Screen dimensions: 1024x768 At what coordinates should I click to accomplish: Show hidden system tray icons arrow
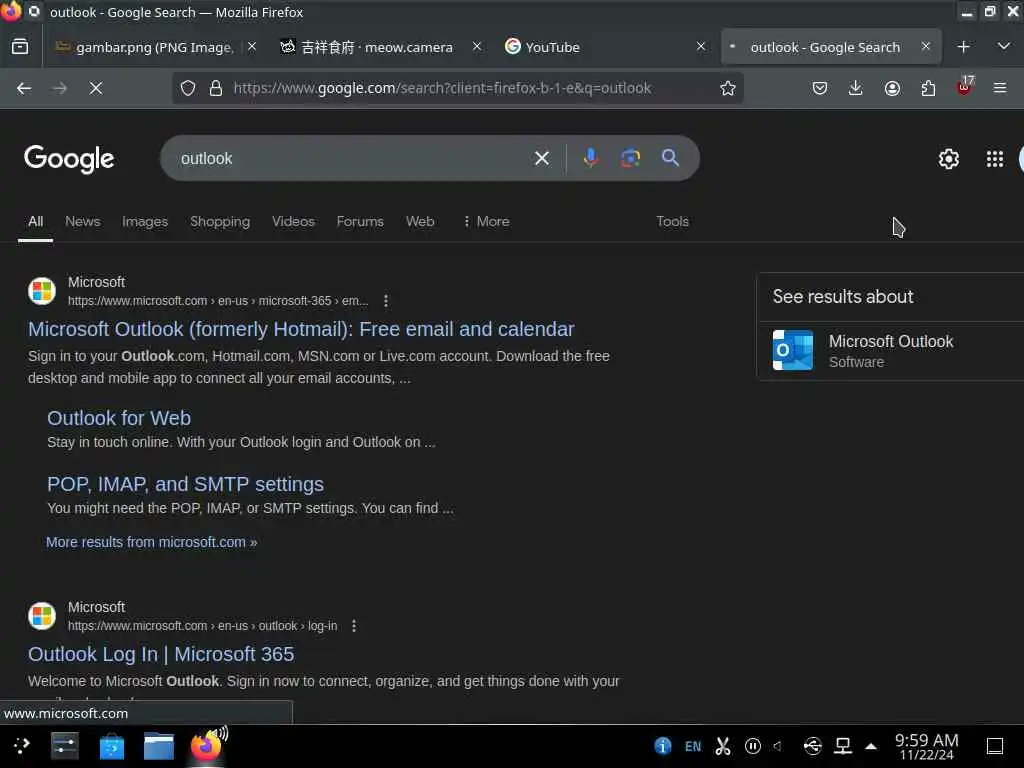point(871,746)
